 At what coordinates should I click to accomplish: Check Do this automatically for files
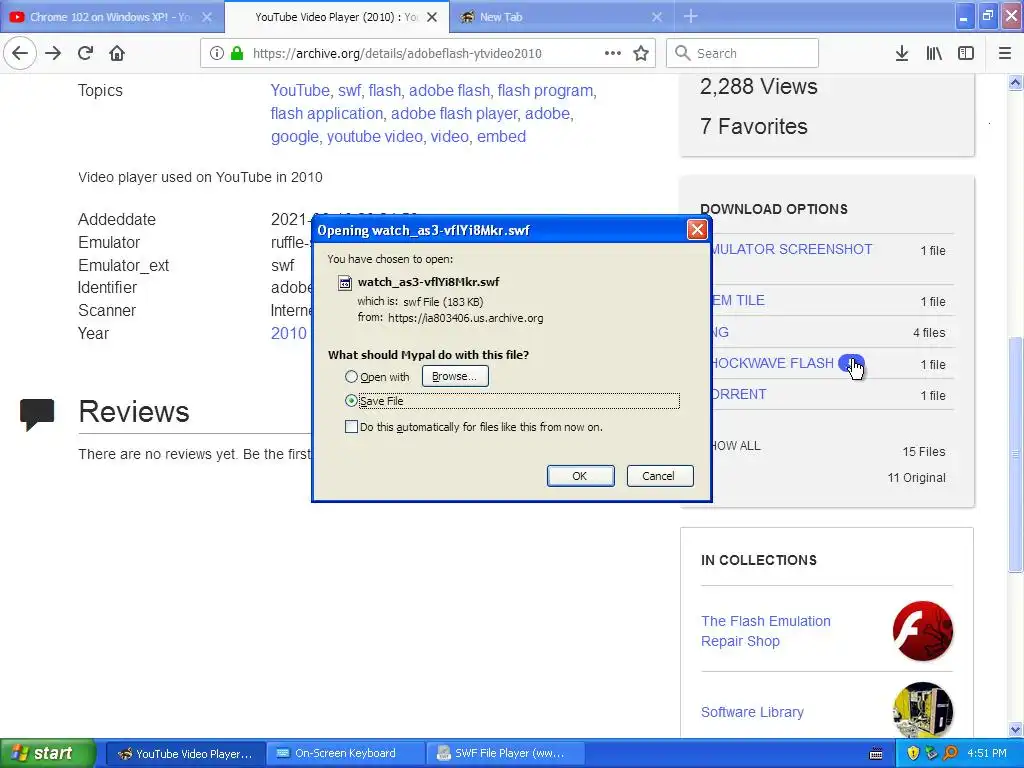click(x=351, y=427)
